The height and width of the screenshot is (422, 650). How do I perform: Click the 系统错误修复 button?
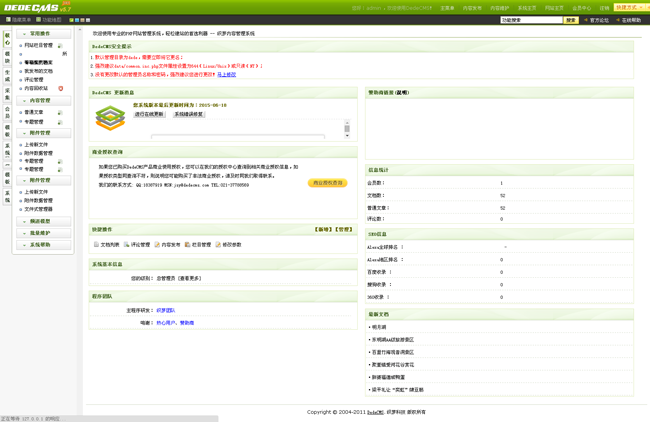[189, 114]
